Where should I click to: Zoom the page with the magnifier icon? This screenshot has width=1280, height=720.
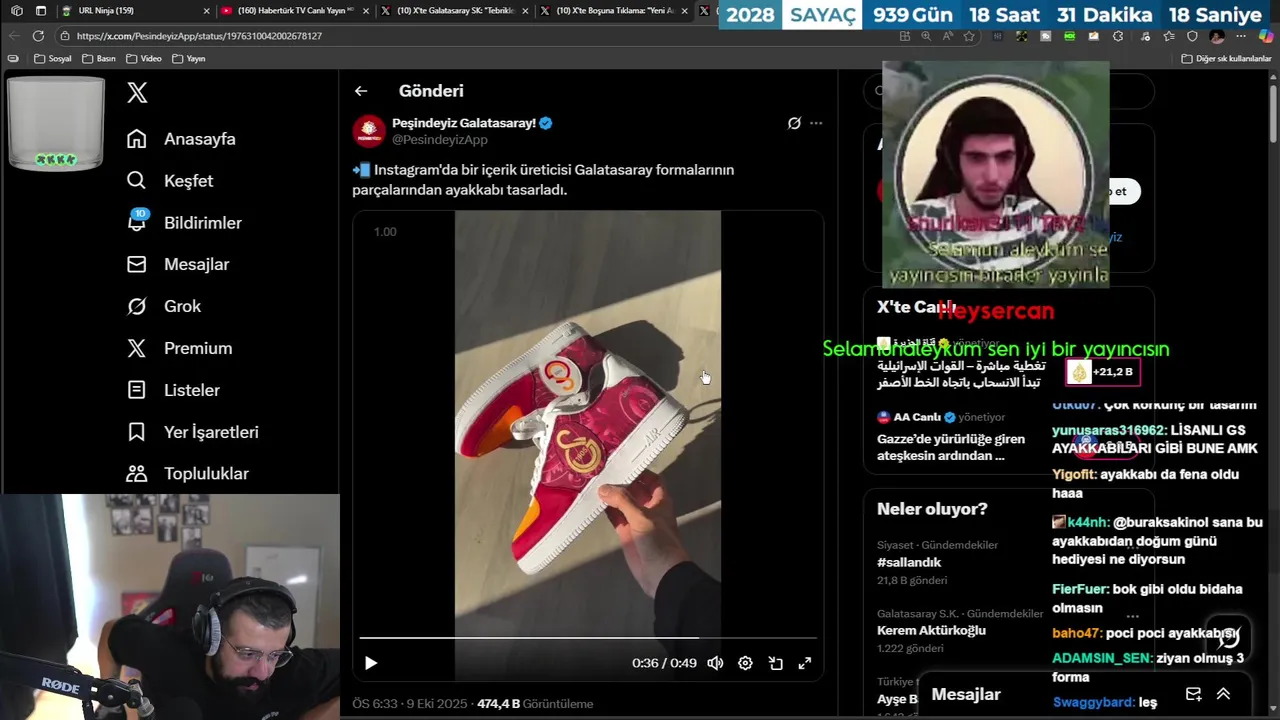(x=926, y=36)
